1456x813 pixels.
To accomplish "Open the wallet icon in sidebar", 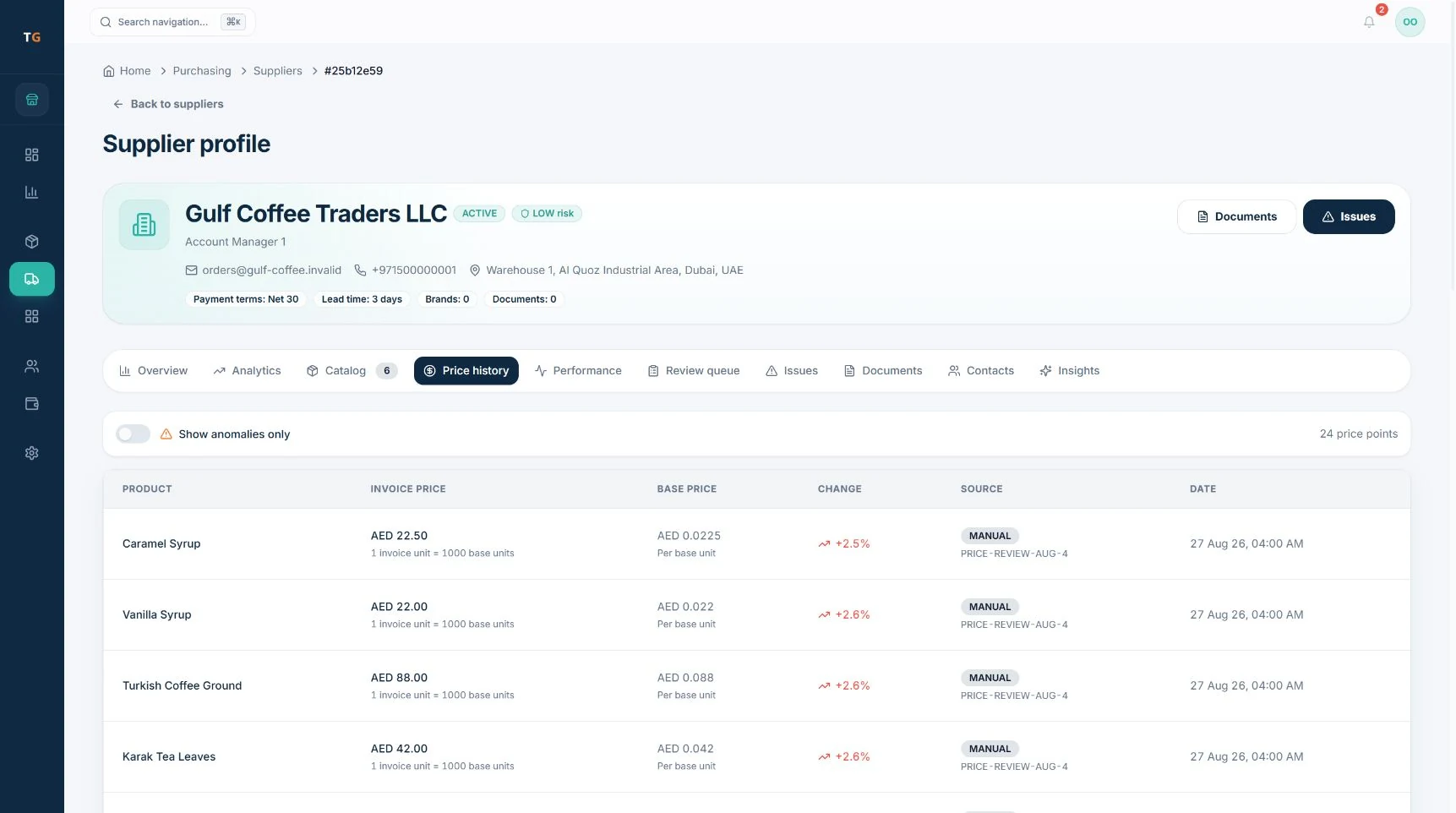I will click(32, 403).
